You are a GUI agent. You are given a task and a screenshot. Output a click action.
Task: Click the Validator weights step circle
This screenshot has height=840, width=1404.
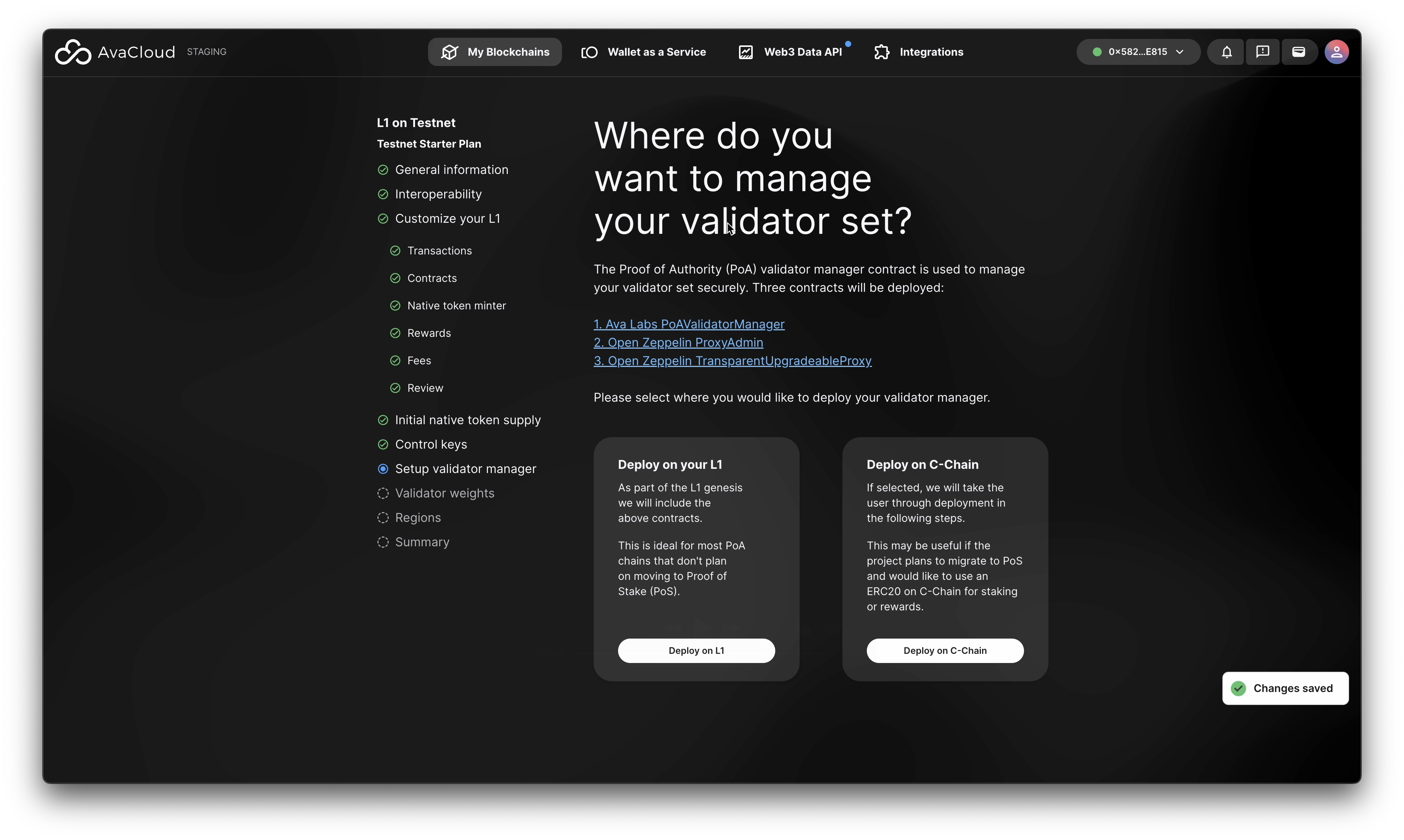click(383, 493)
